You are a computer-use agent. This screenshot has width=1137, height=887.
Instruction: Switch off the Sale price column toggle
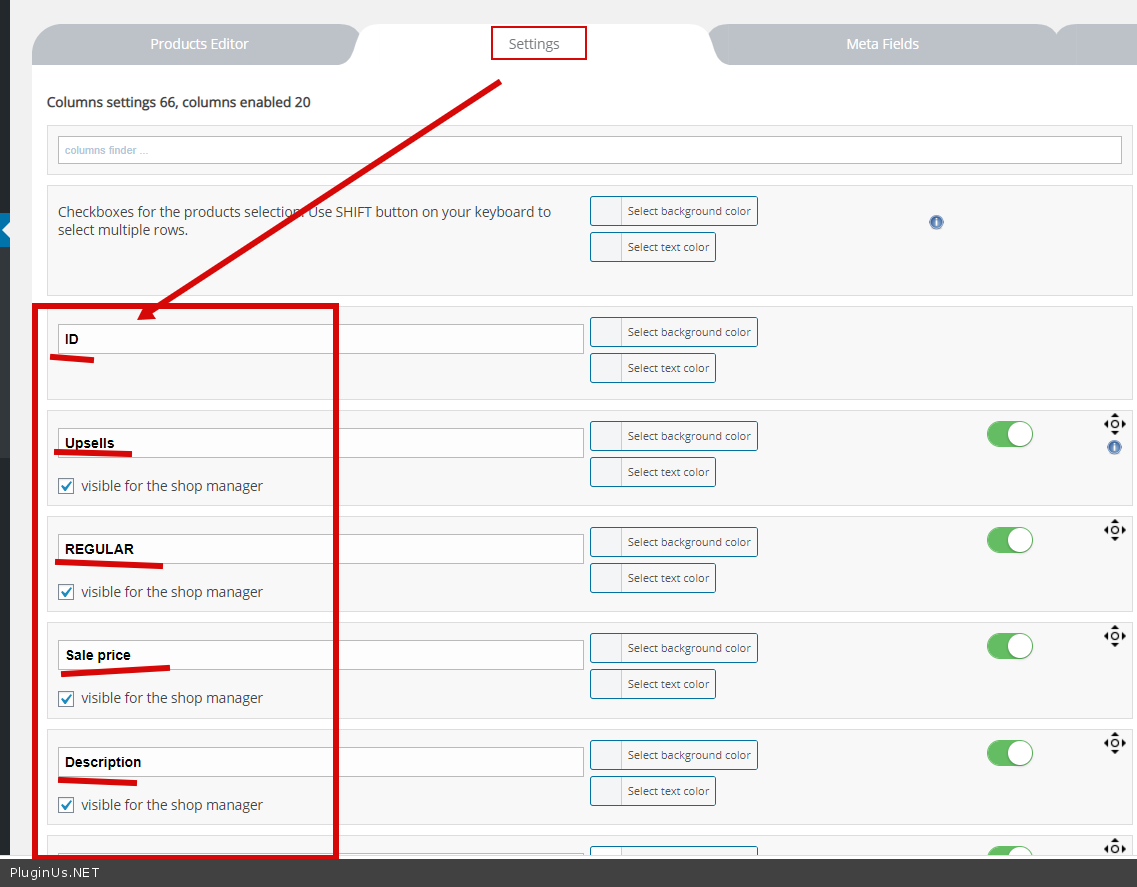click(1009, 646)
